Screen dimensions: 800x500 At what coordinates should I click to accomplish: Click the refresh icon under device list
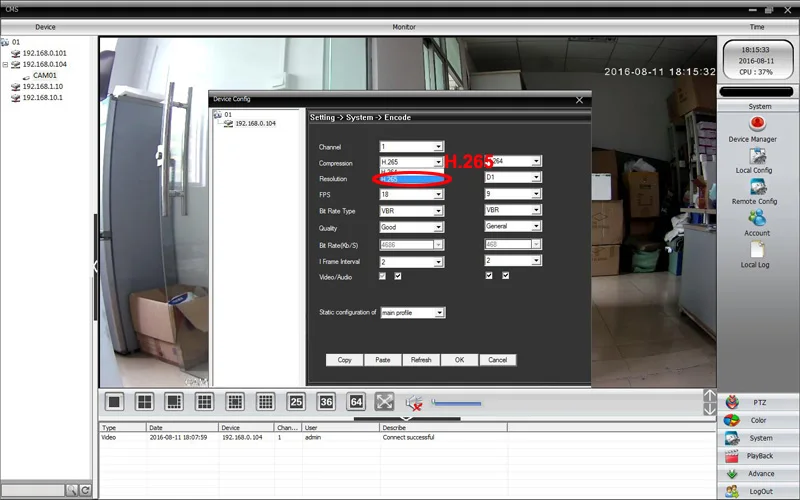[85, 490]
